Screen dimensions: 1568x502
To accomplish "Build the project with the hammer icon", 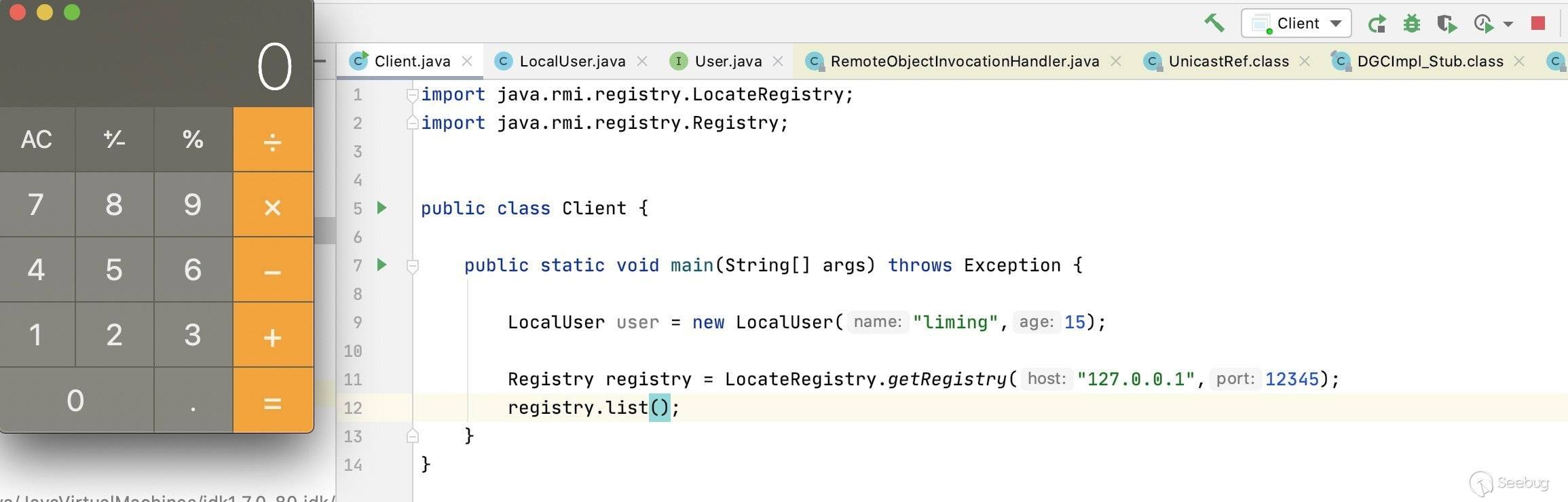I will [1214, 23].
